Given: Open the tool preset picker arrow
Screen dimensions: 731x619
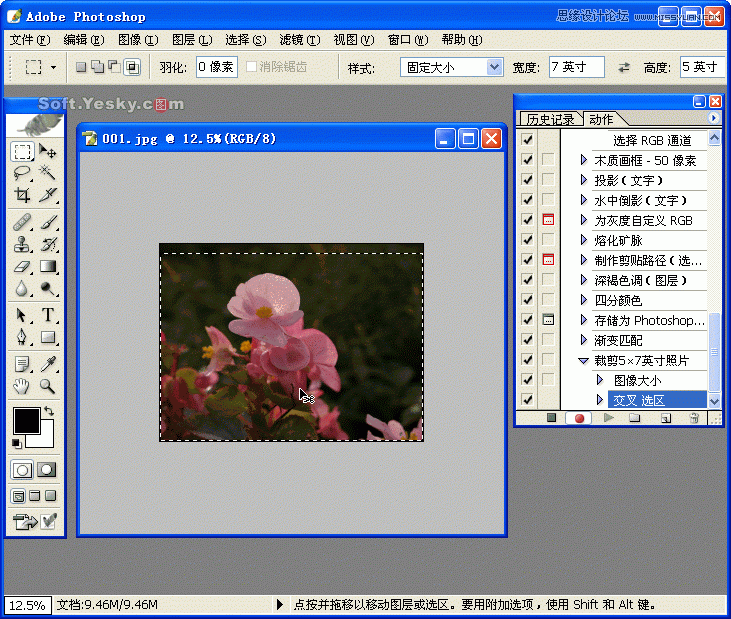Looking at the screenshot, I should coord(54,68).
